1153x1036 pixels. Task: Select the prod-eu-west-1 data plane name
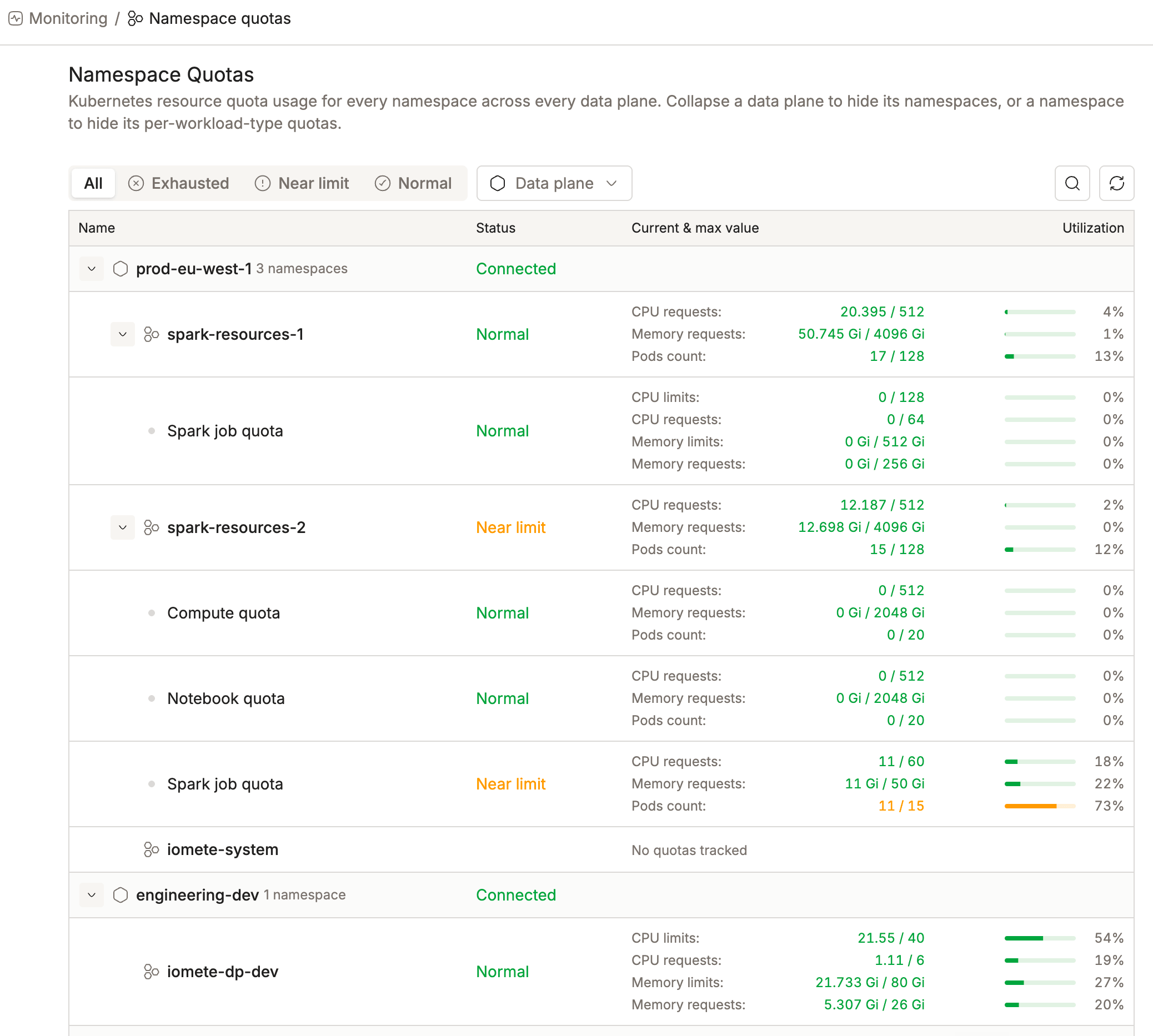click(x=194, y=269)
